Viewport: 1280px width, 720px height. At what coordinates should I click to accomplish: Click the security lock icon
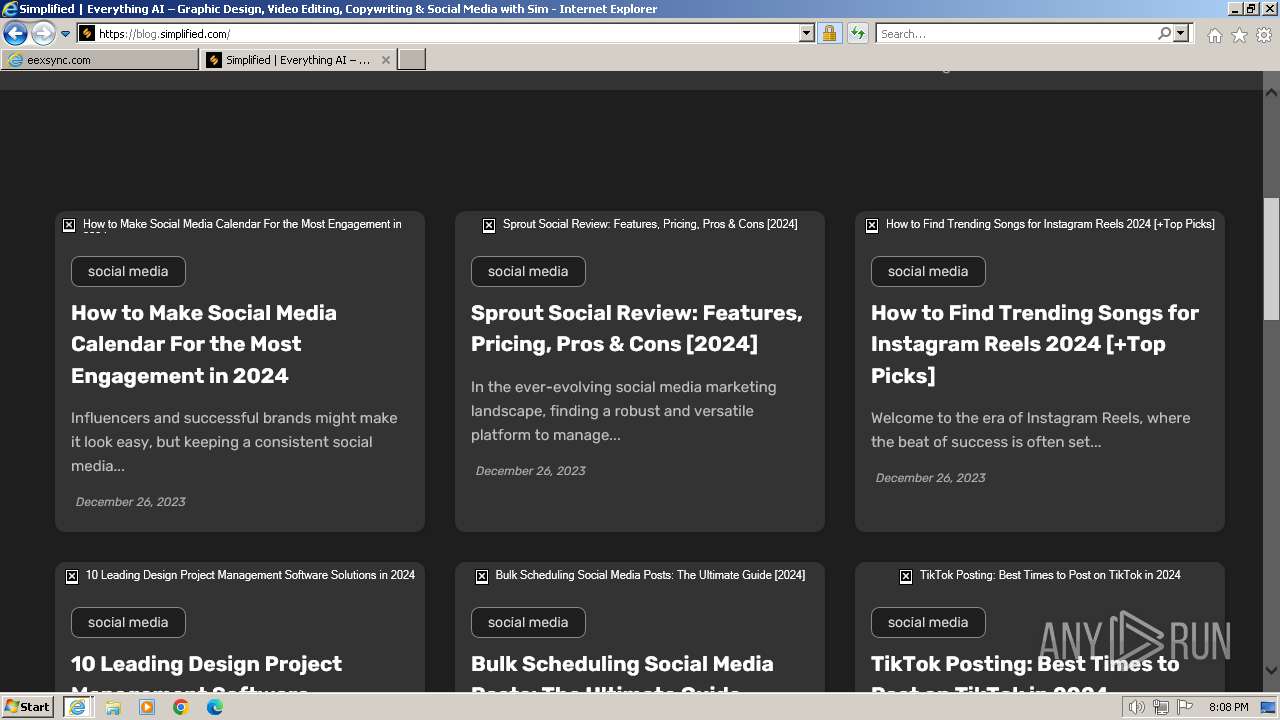(829, 34)
